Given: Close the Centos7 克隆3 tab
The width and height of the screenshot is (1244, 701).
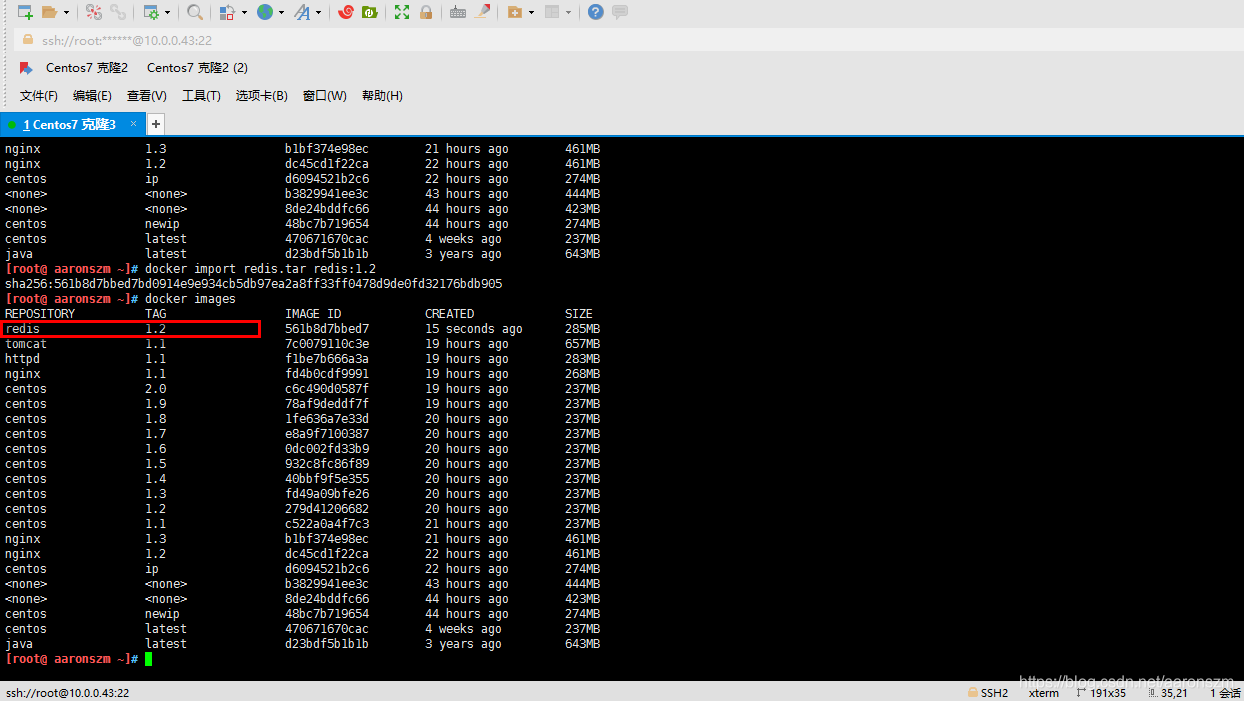Looking at the screenshot, I should (133, 124).
